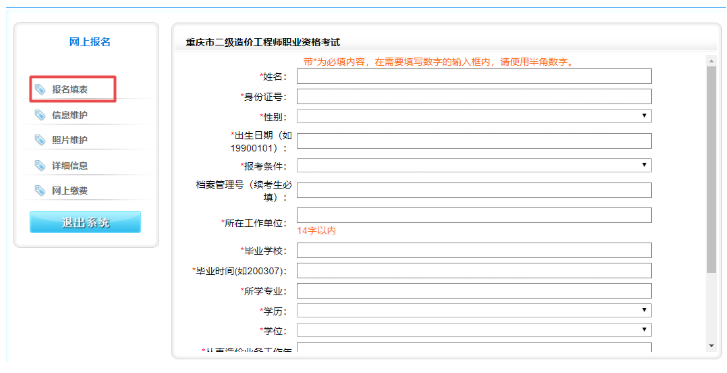Click the tag icon beside 信息维护
This screenshot has width=727, height=373.
40,115
